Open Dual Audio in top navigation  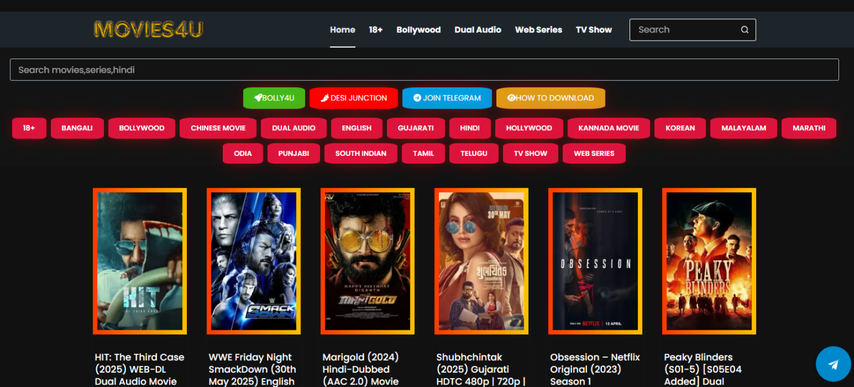point(478,30)
